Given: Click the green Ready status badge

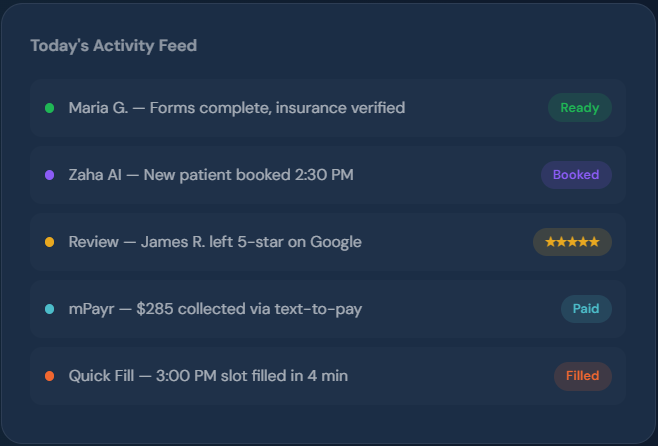Looking at the screenshot, I should point(579,108).
